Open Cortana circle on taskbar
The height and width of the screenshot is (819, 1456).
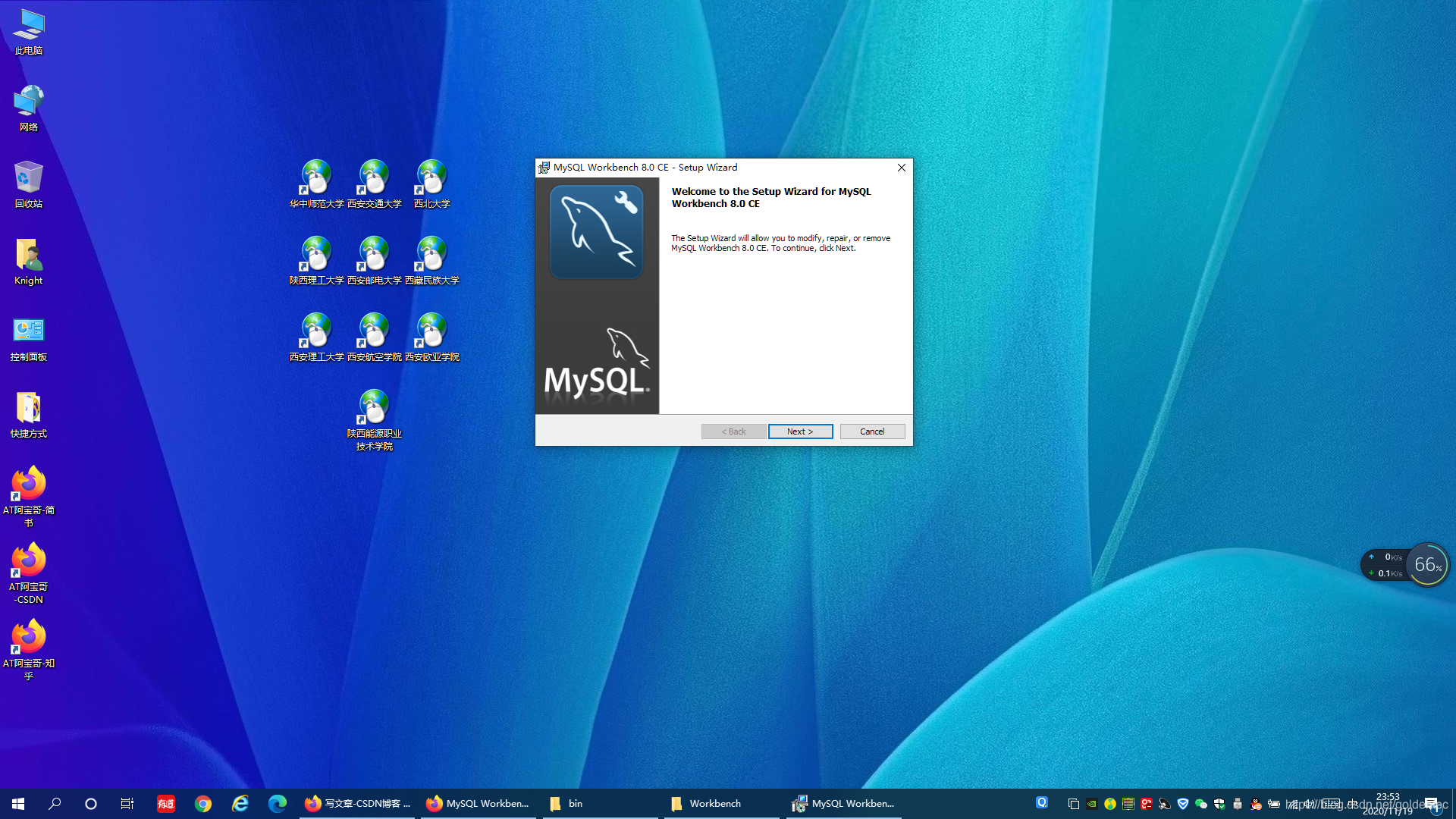[91, 804]
